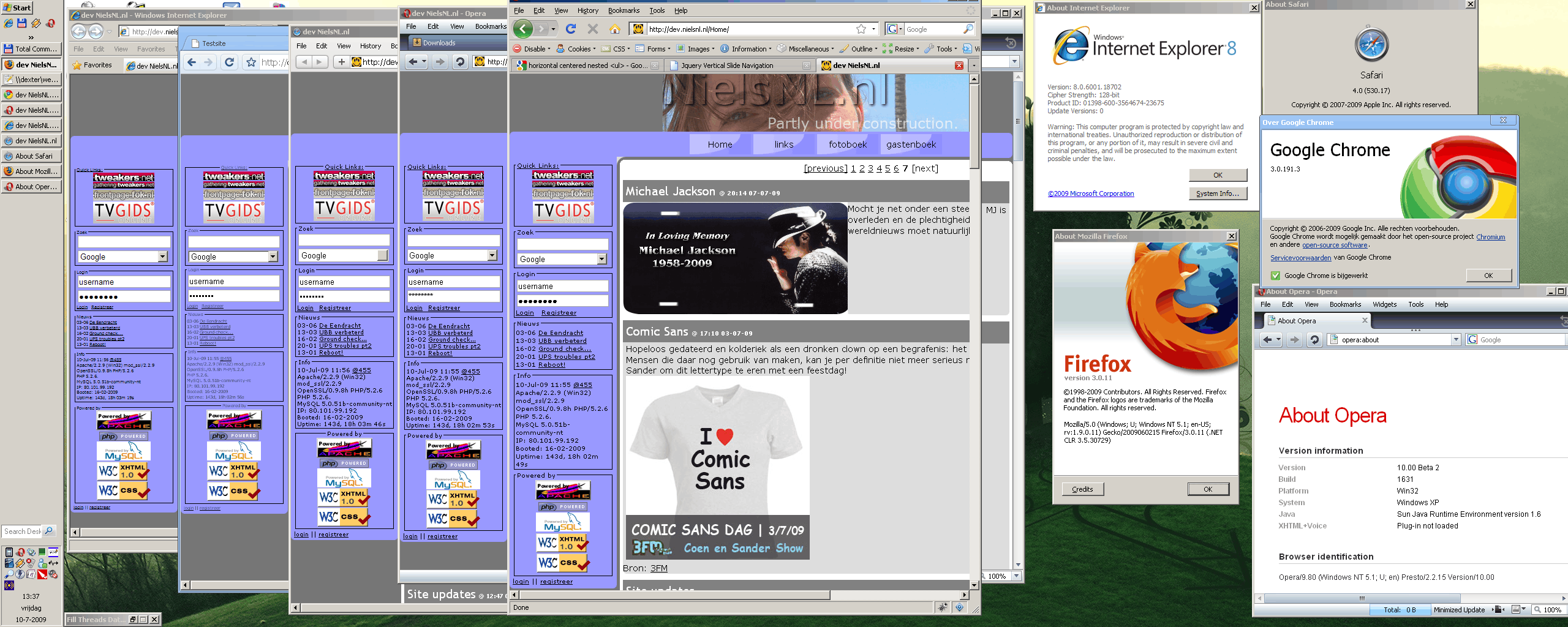Open the Disable menu in Web Developer toolbar
This screenshot has width=1568, height=627.
pos(532,49)
